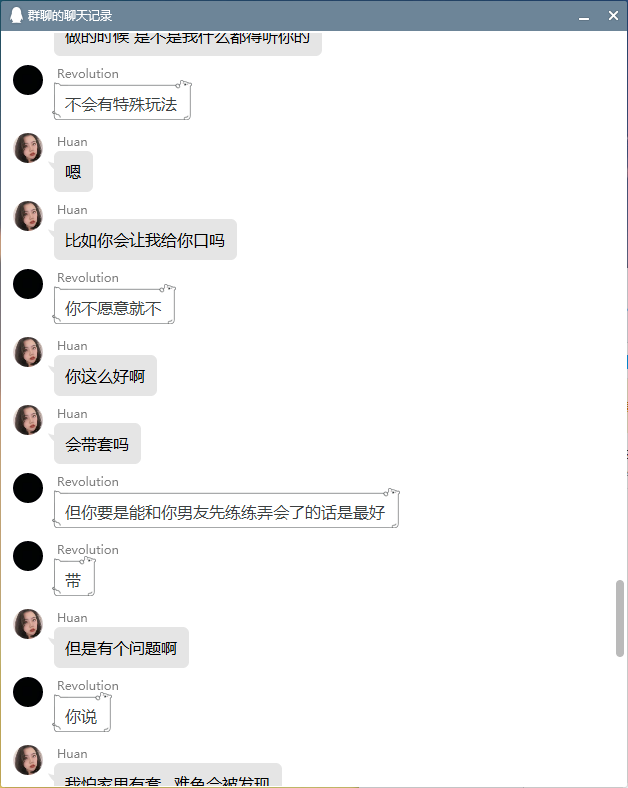Click the 群聊的聊天记录 window title text
Viewport: 628px width, 788px height.
(70, 16)
